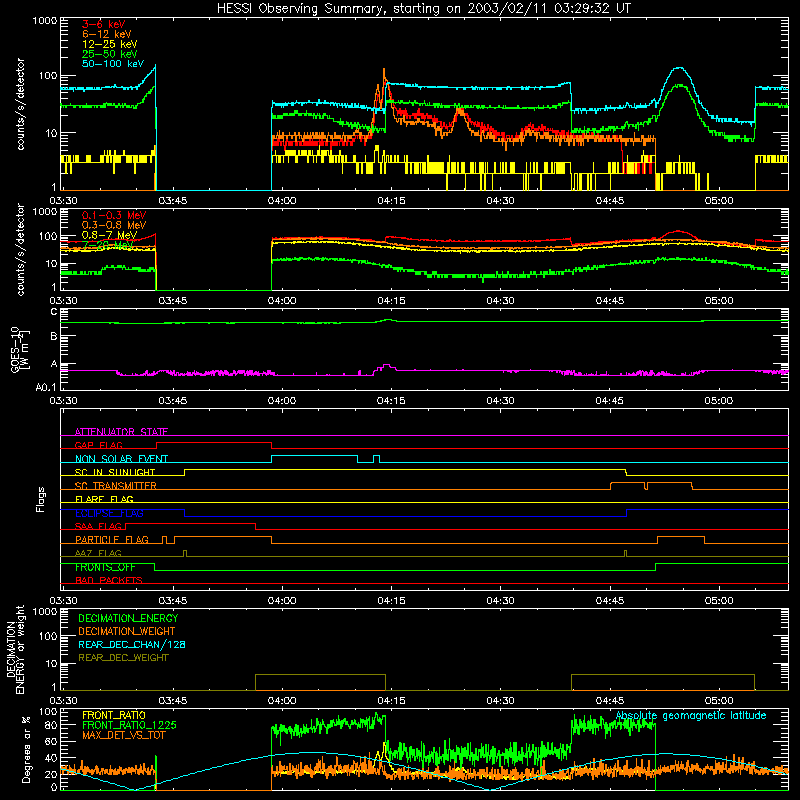This screenshot has height=800, width=800.
Task: Click the NON_SOLAR_EVENT step-up near 04:00
Action: pos(271,459)
